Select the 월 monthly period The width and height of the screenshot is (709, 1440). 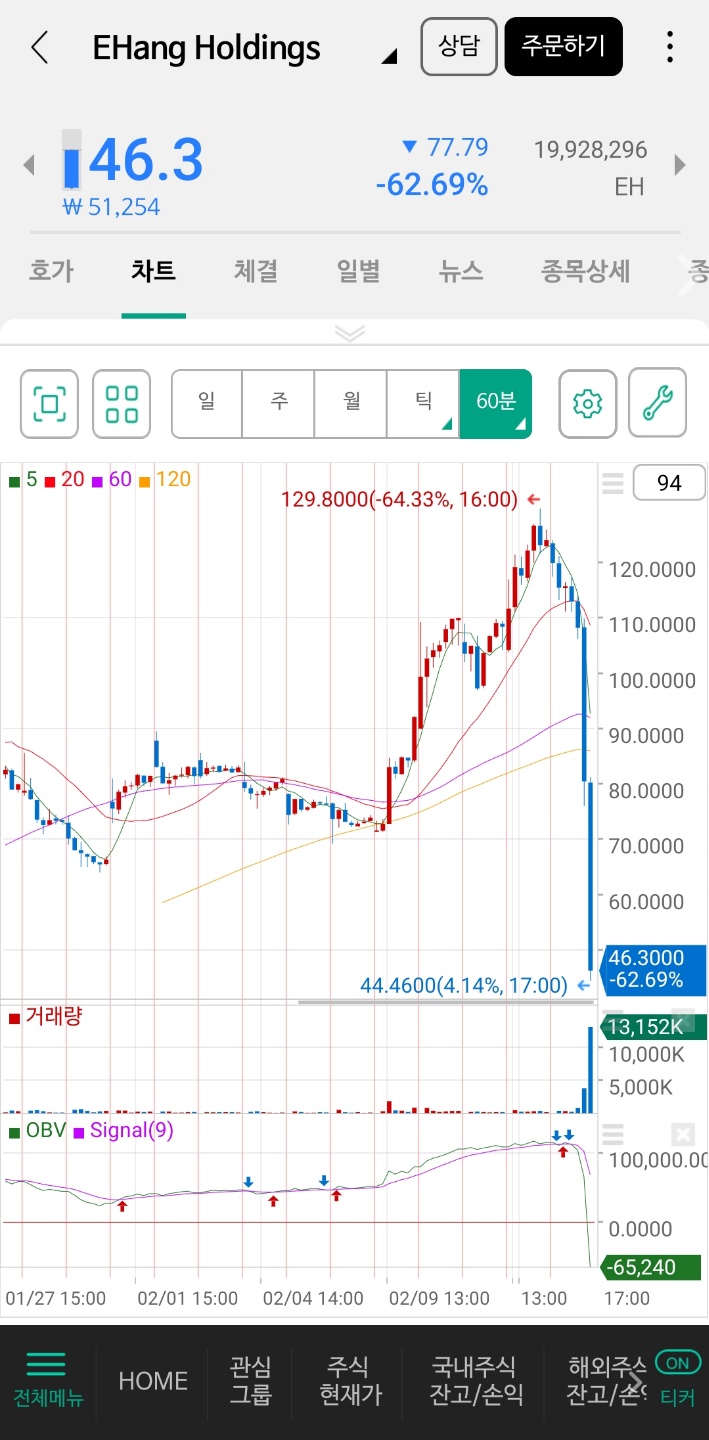coord(351,404)
